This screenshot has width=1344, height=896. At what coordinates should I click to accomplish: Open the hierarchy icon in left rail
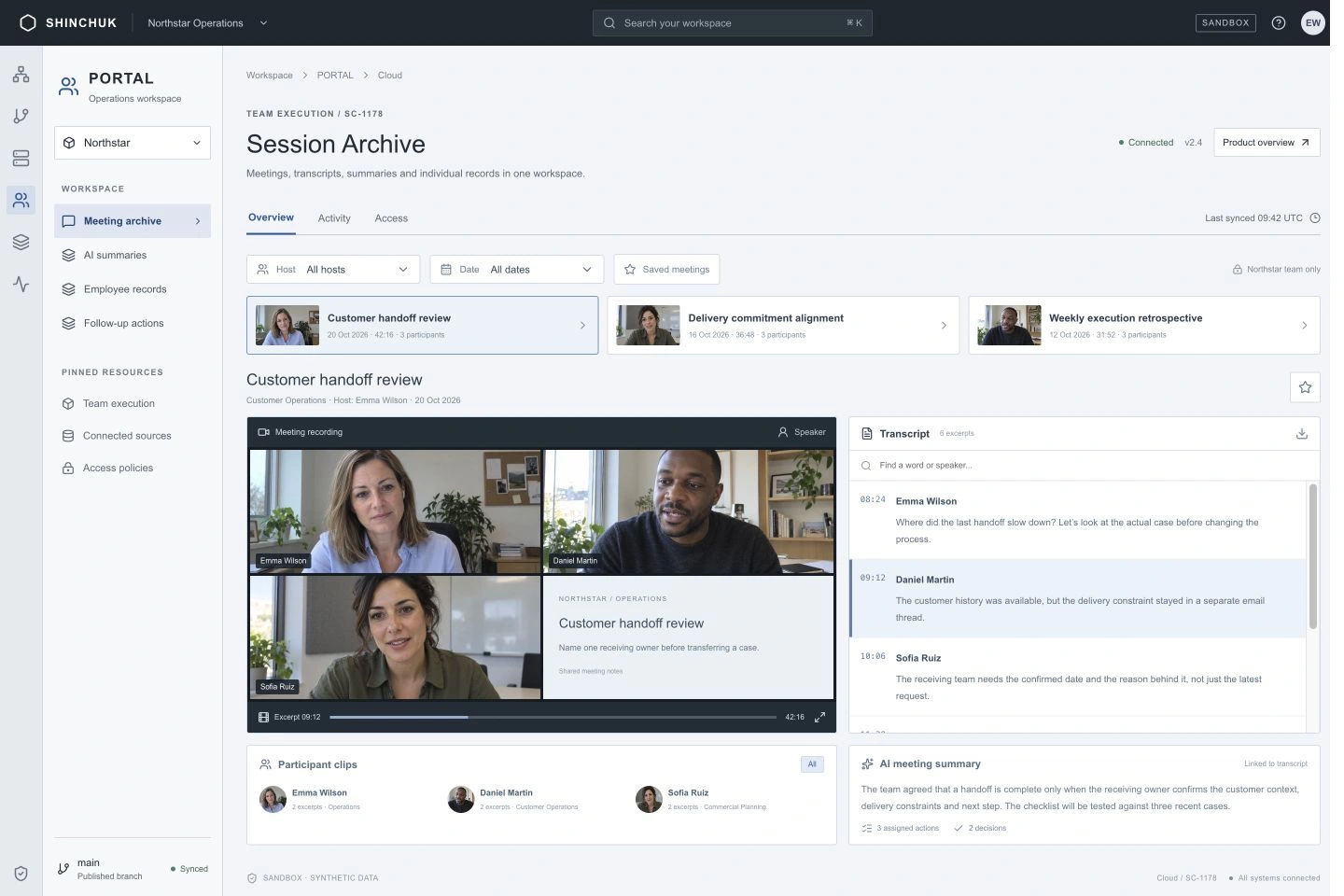coord(21,75)
